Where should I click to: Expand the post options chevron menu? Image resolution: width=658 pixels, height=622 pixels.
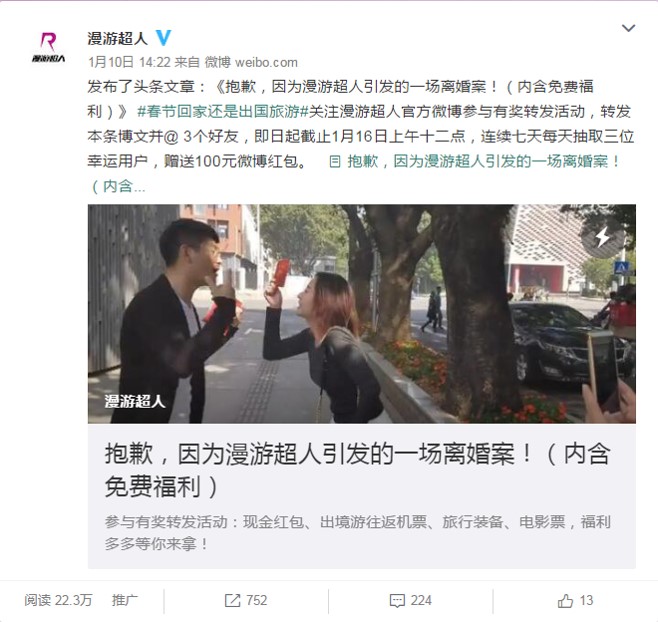click(x=628, y=28)
